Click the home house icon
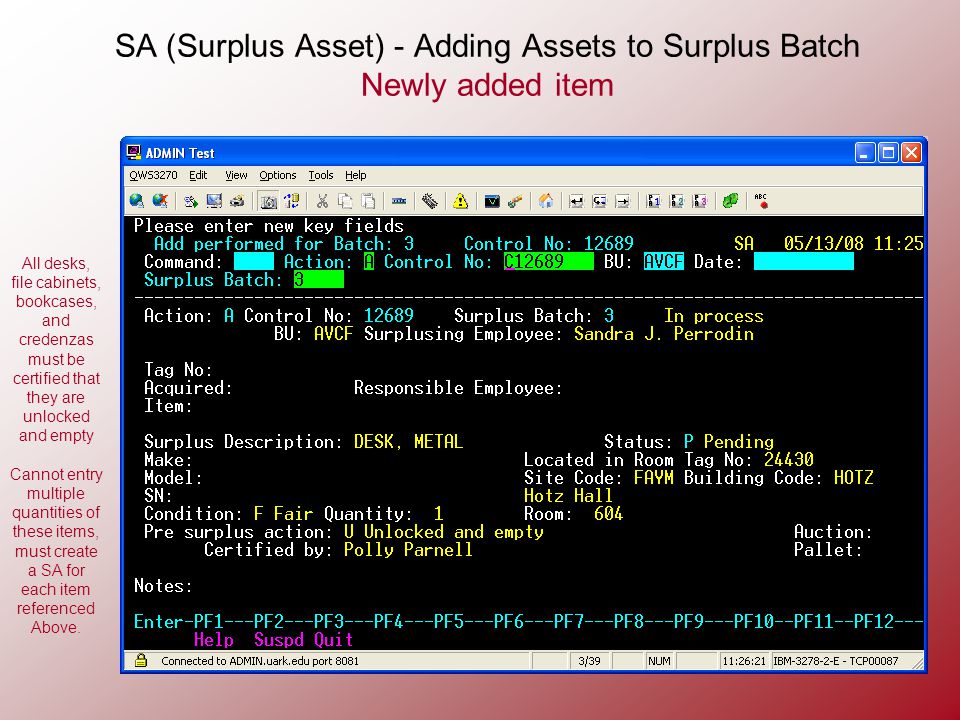This screenshot has width=960, height=720. (546, 201)
